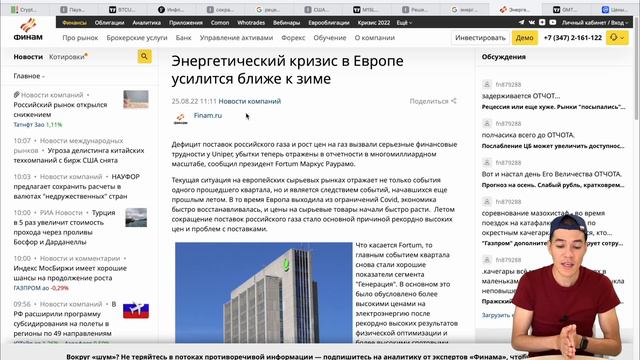The height and width of the screenshot is (360, 640).
Task: Switch to the GMT browser tab
Action: (x=566, y=9)
